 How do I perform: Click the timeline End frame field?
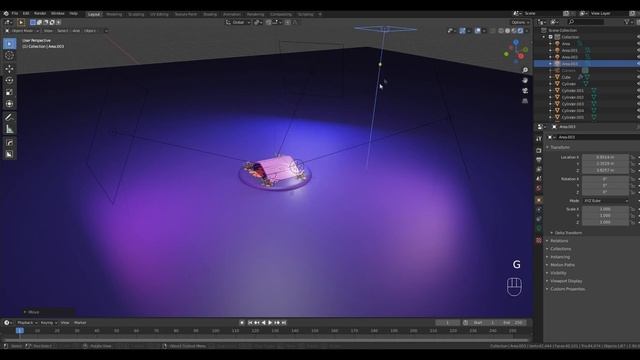click(x=513, y=322)
